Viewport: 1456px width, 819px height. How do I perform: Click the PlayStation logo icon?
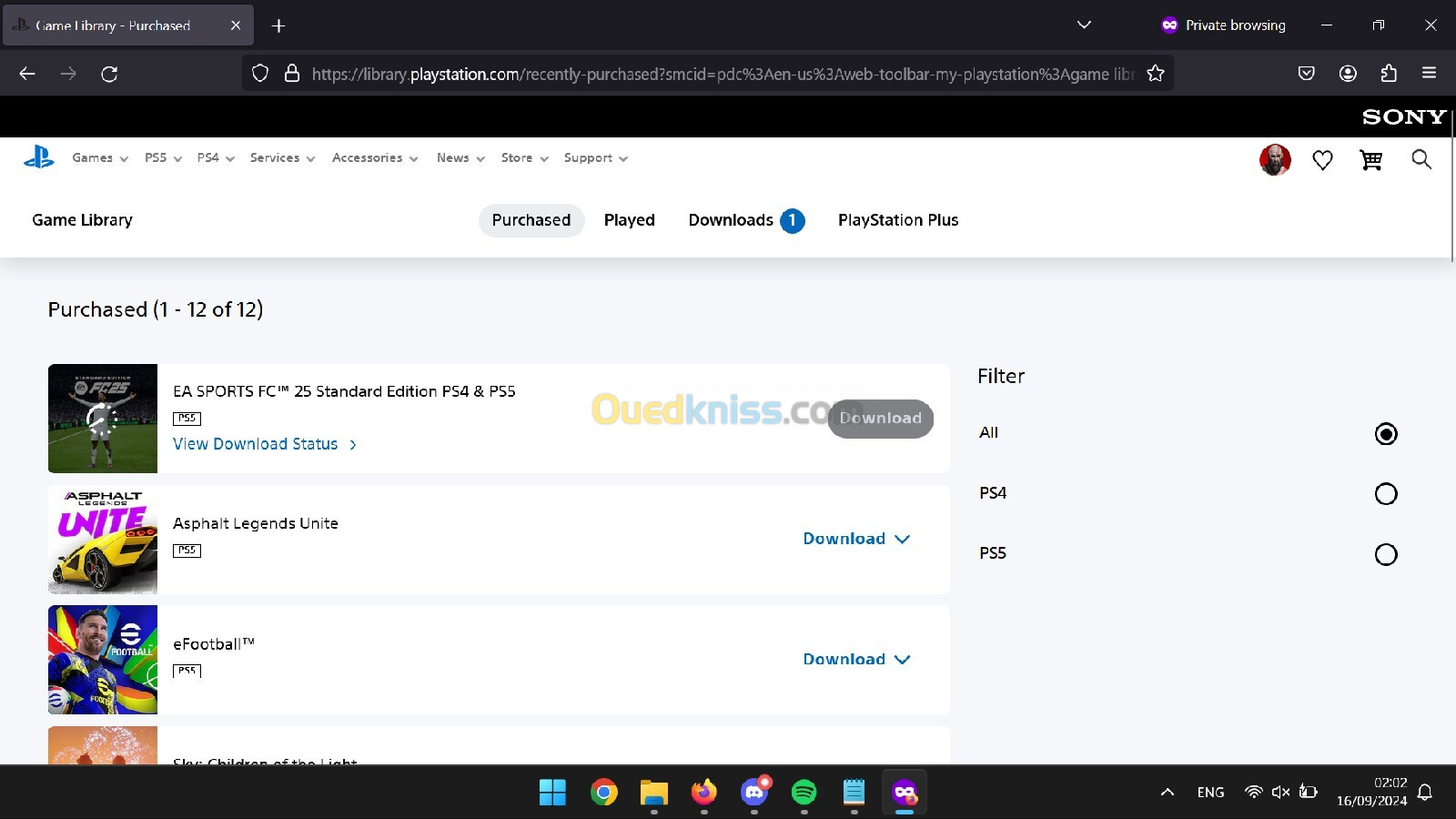click(x=39, y=158)
